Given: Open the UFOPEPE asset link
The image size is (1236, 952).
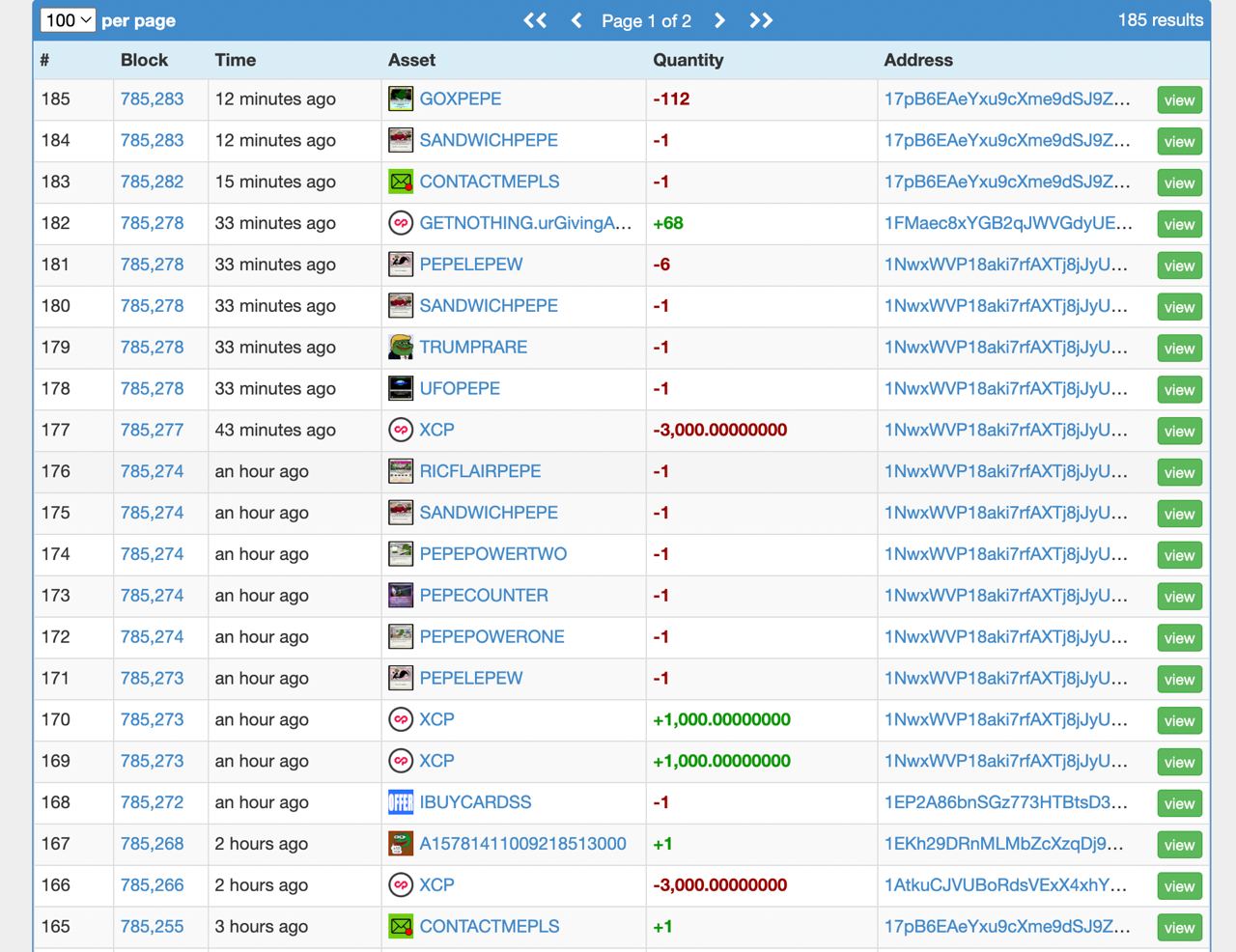Looking at the screenshot, I should point(460,388).
